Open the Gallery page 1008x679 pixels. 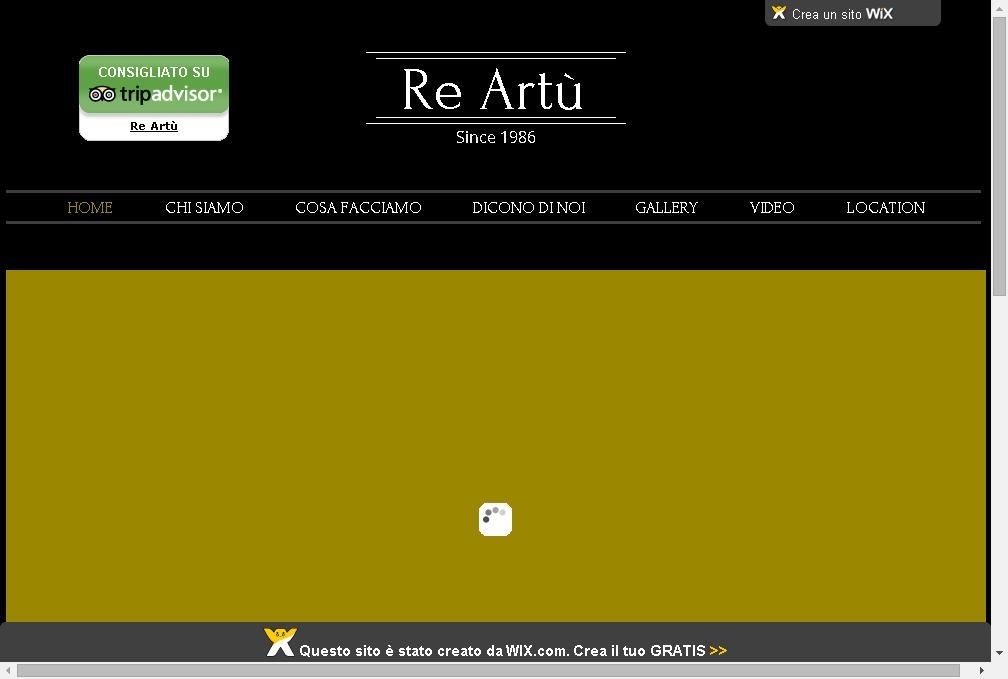pos(666,208)
